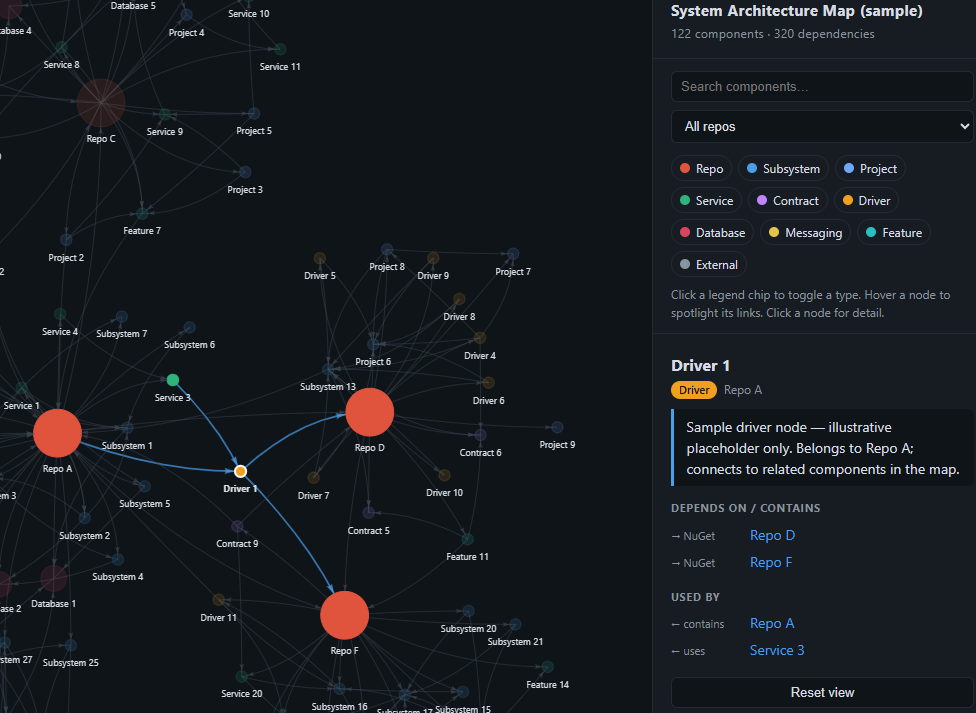The image size is (976, 713).
Task: Select the Service 8 node
Action: 62,47
